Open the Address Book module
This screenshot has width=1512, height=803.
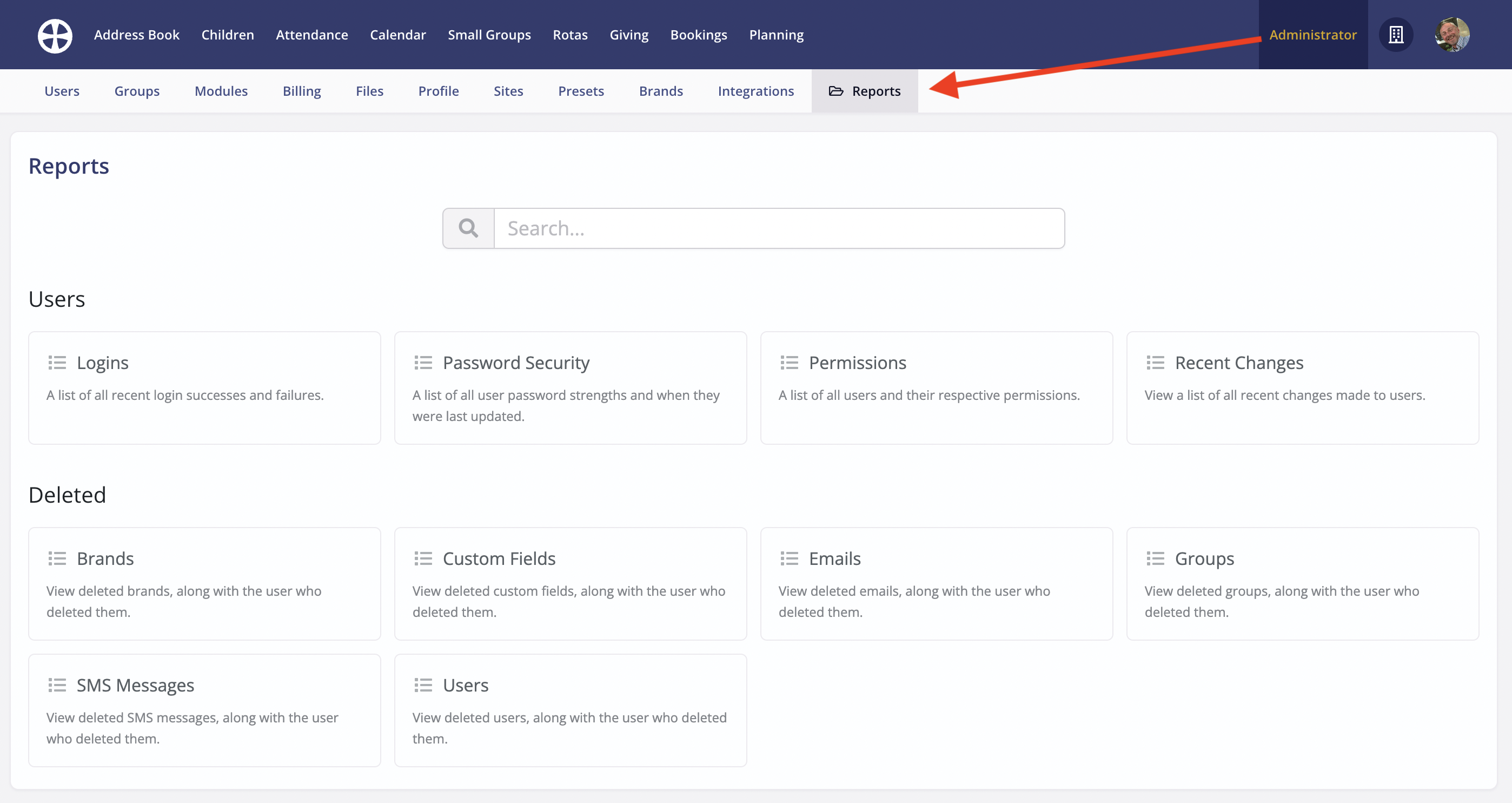137,35
